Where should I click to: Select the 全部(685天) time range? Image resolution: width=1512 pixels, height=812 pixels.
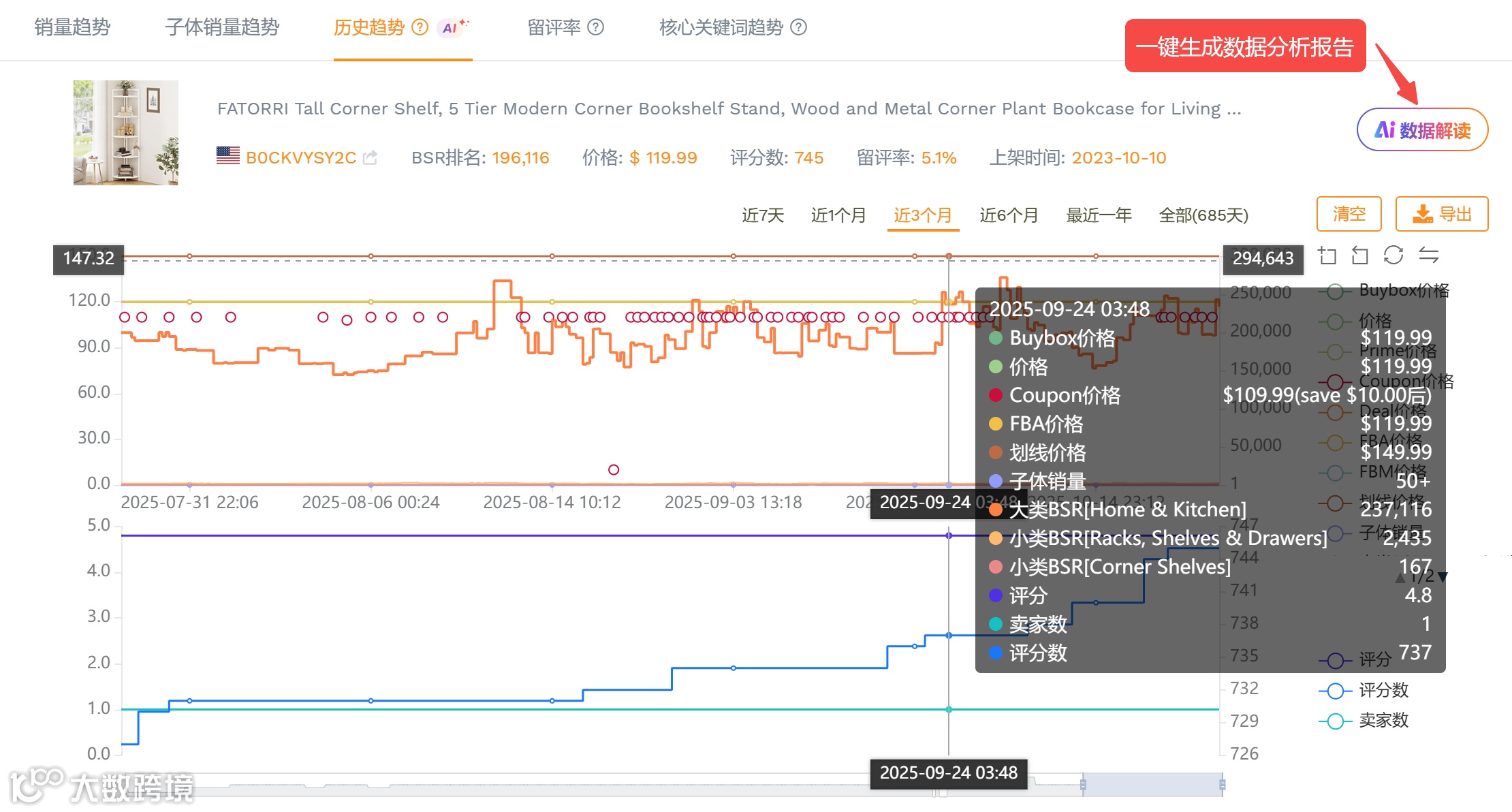tap(1203, 215)
